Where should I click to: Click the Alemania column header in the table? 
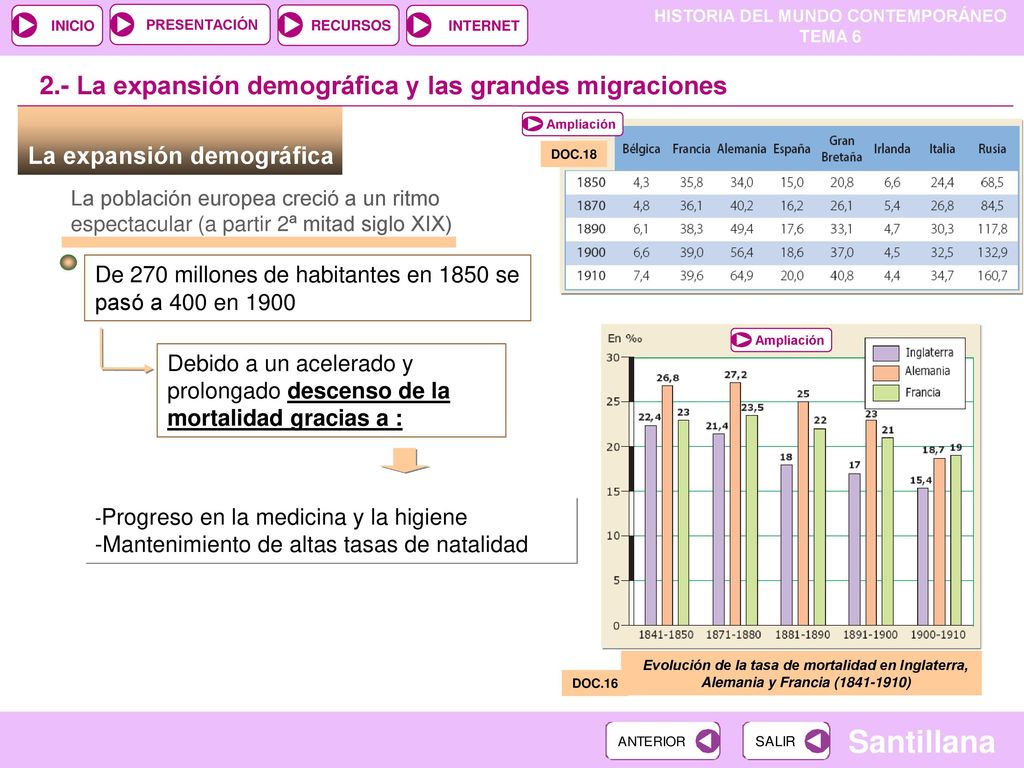pos(741,149)
